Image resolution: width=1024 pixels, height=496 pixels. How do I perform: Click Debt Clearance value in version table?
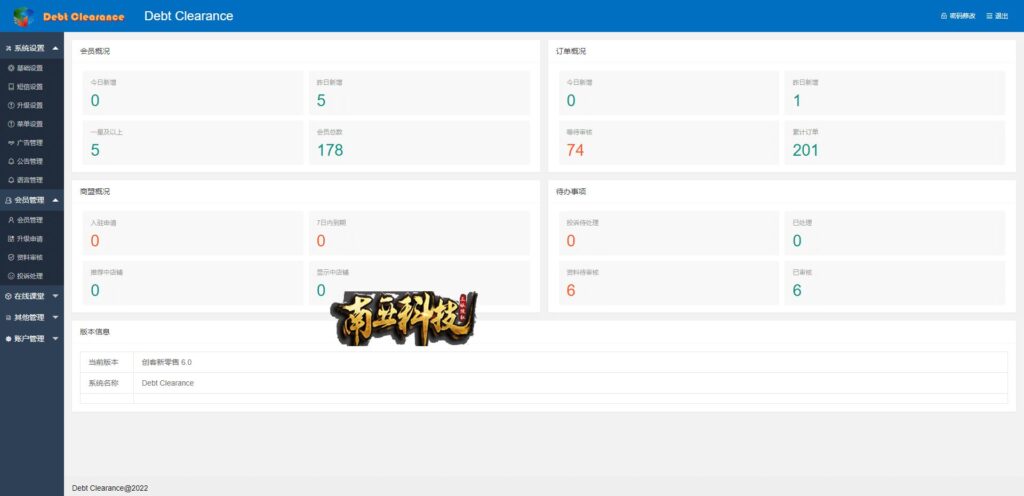pos(168,383)
